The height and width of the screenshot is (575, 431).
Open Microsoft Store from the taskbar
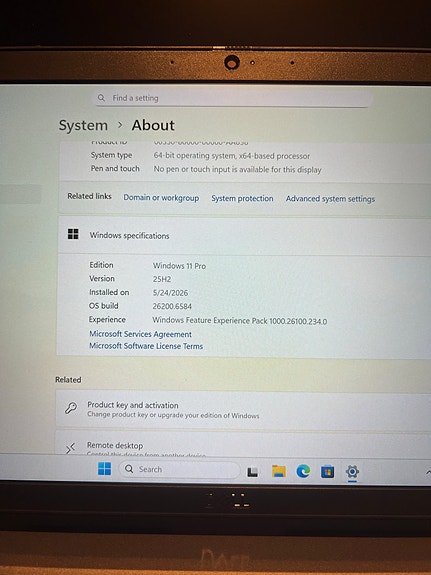[327, 472]
